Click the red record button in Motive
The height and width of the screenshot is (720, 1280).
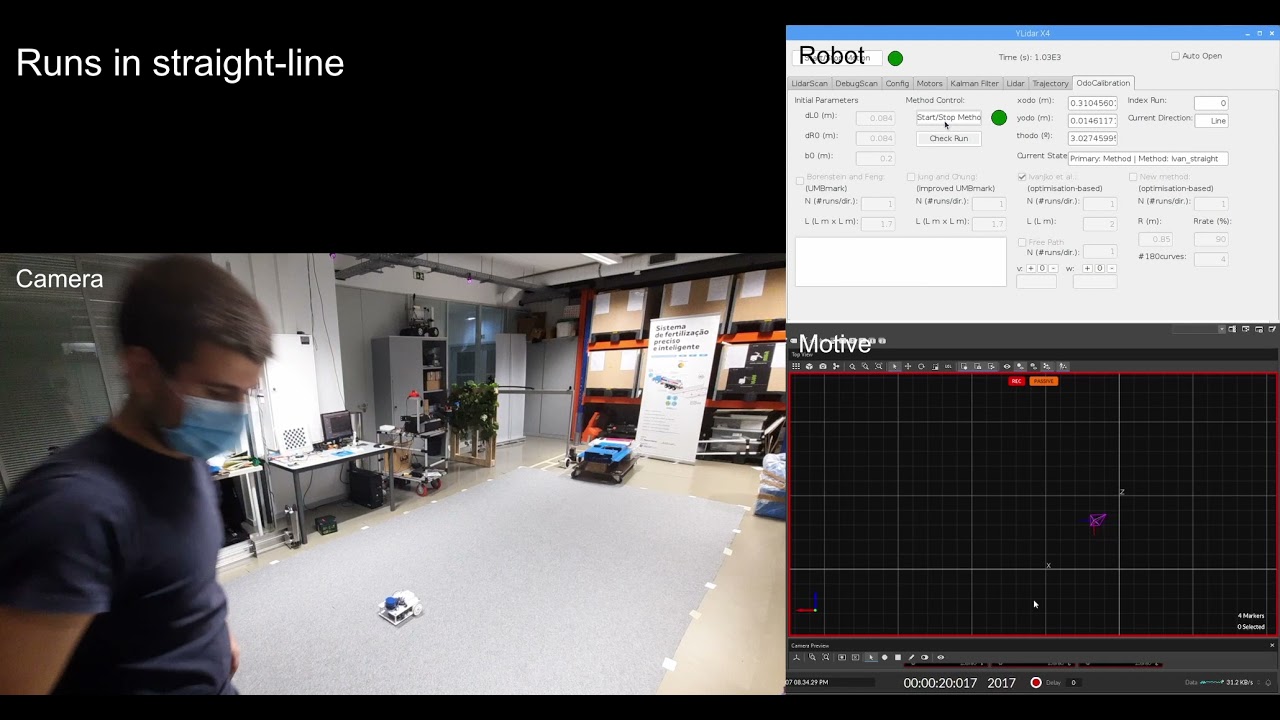point(1036,683)
